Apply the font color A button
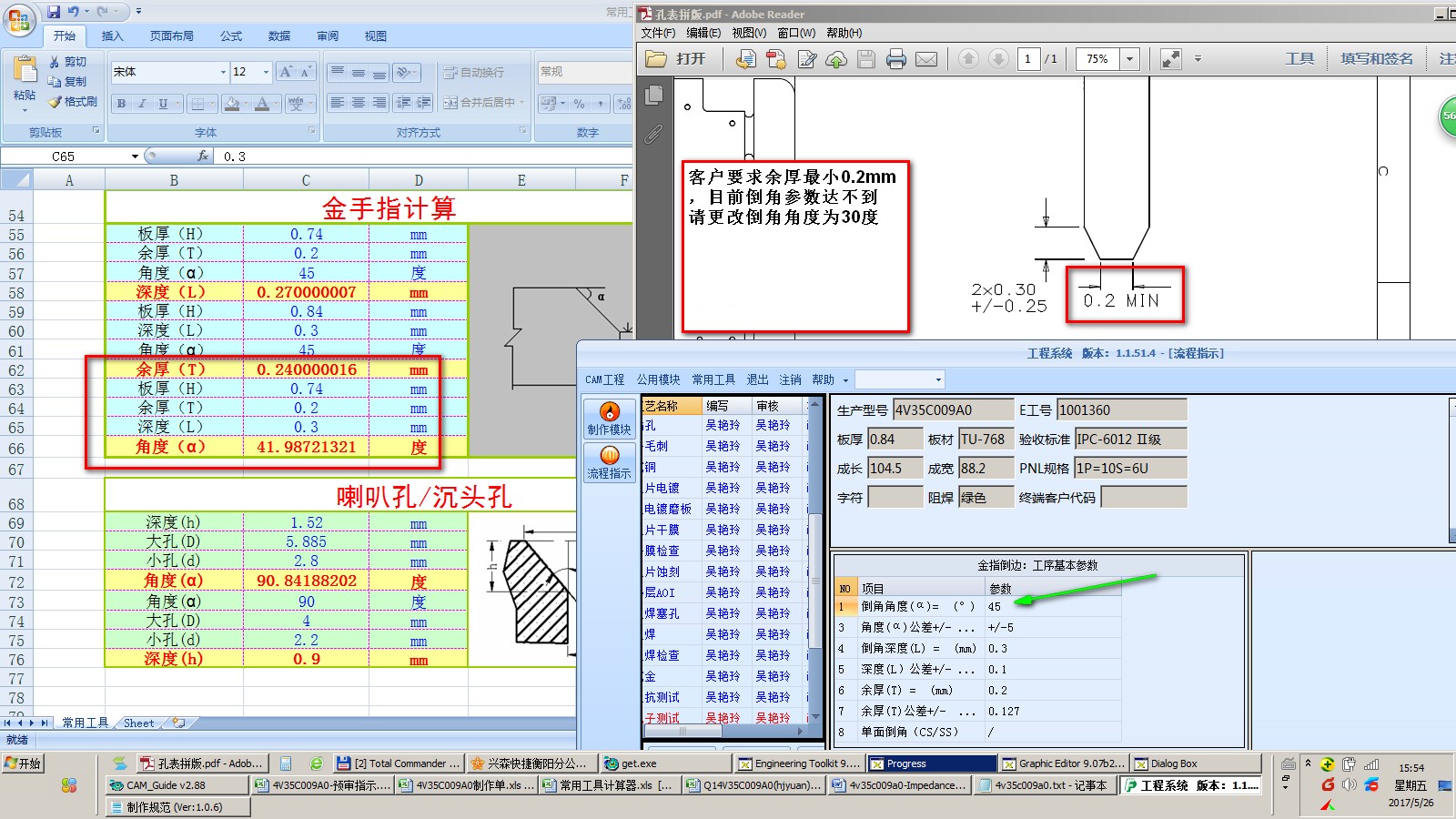Image resolution: width=1456 pixels, height=819 pixels. [x=262, y=104]
